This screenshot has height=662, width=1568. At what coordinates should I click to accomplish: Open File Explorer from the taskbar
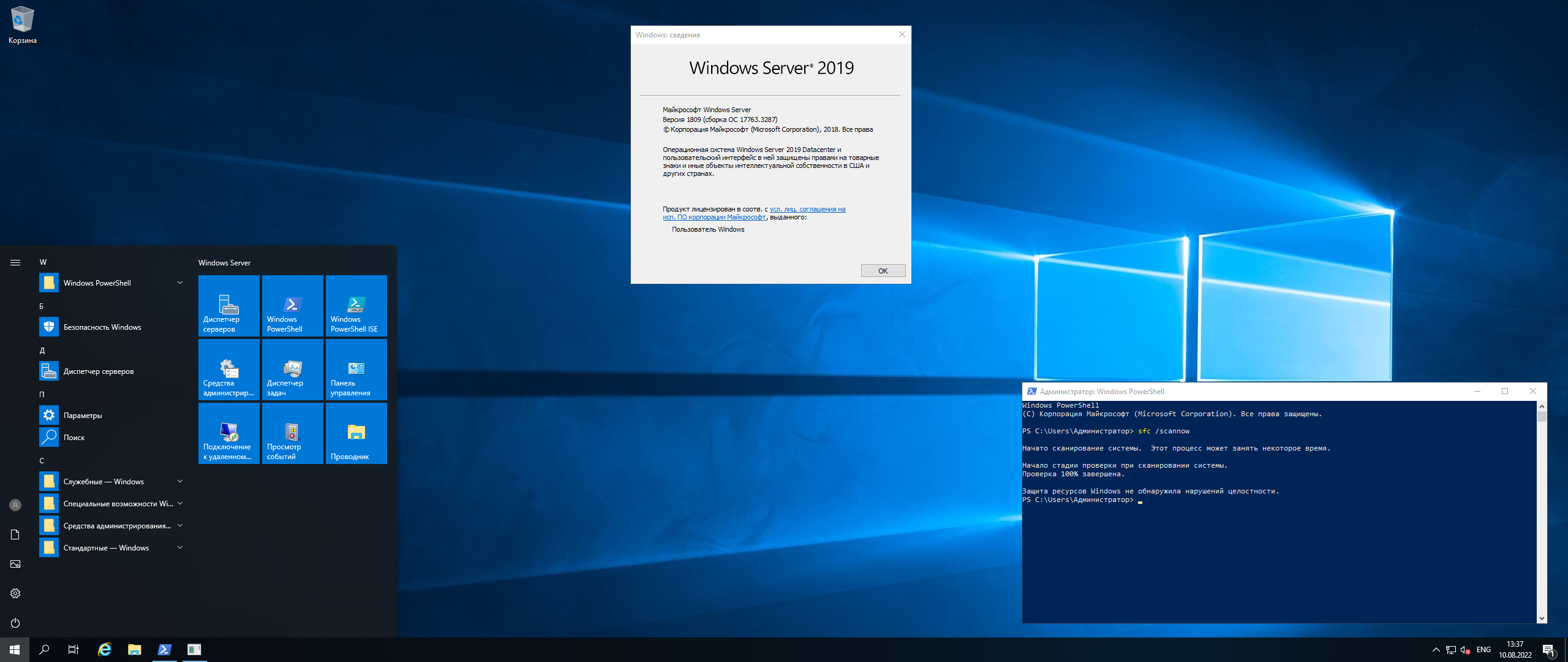[134, 650]
